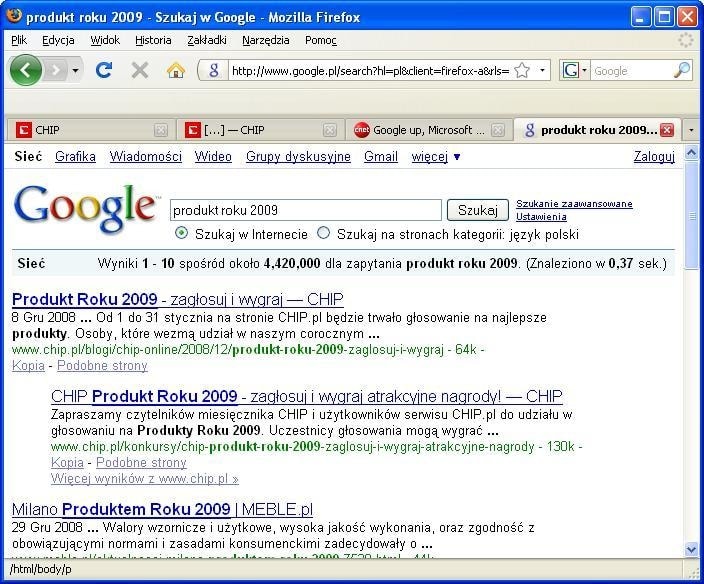Viewport: 704px width, 584px height.
Task: Select Szukaj w Internecie radio button
Action: pos(181,233)
